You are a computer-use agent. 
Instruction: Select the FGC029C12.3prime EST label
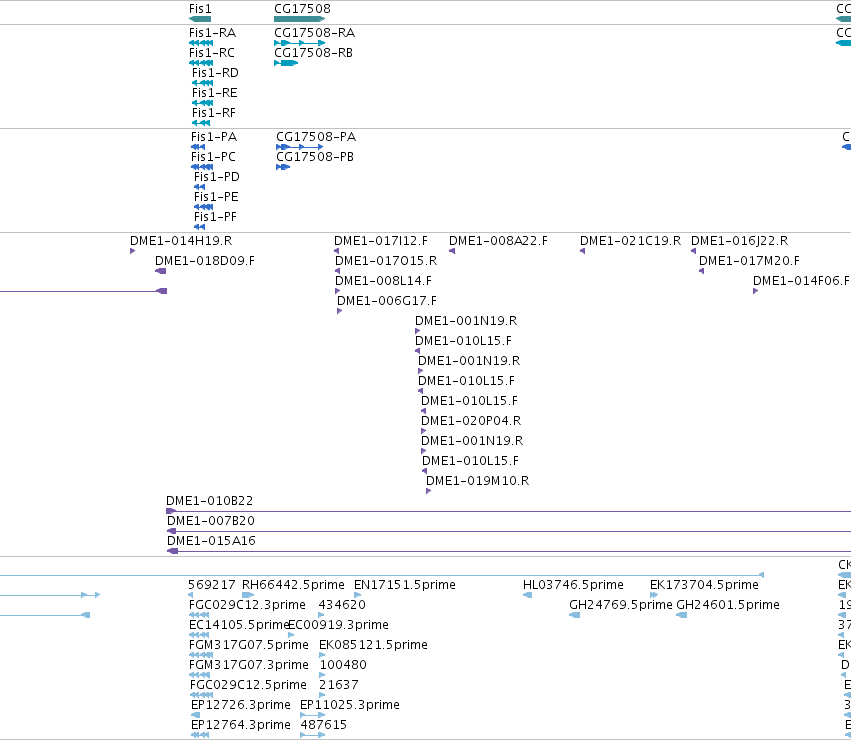(247, 605)
